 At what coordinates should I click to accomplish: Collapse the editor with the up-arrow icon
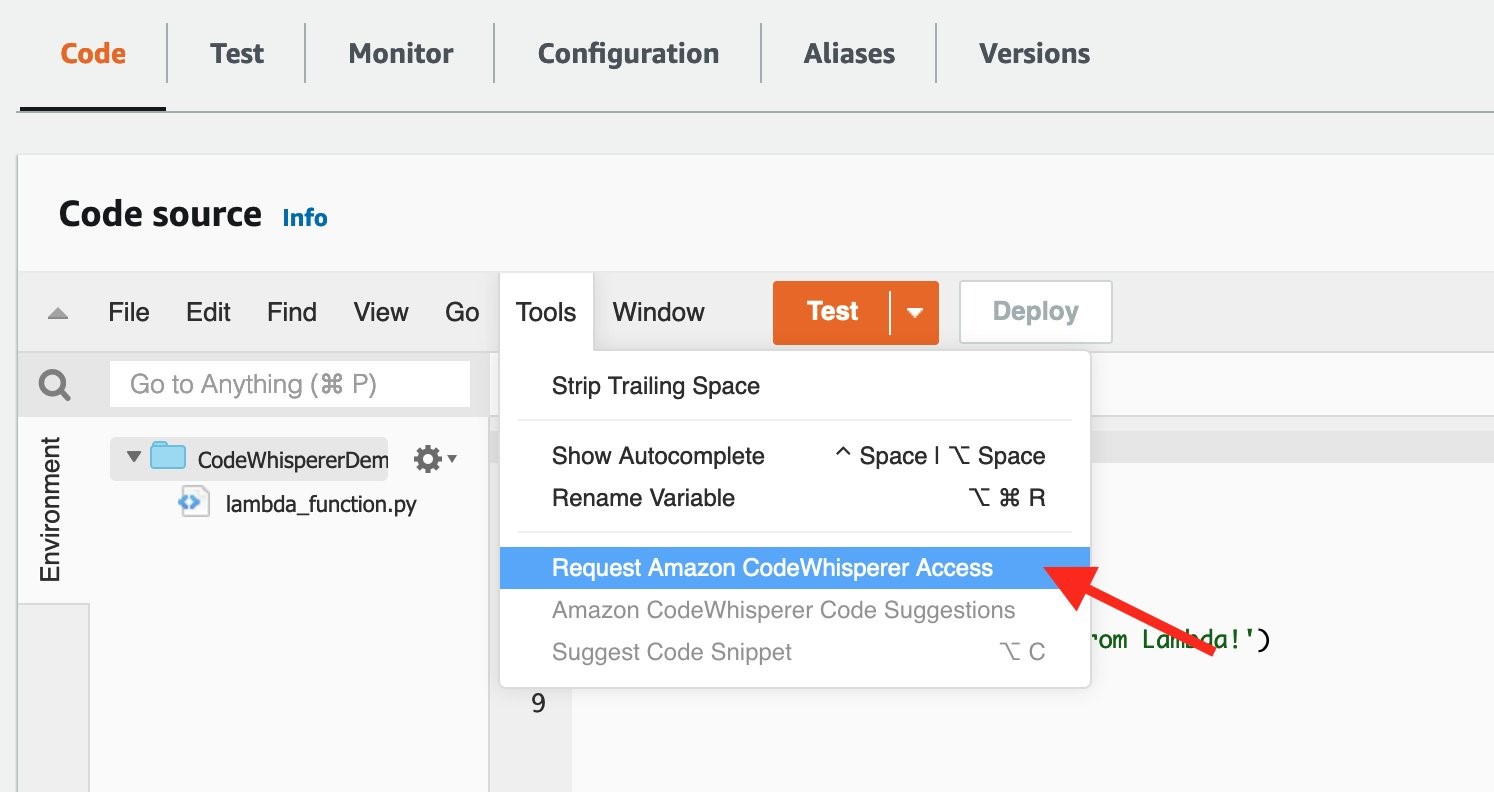tap(57, 312)
